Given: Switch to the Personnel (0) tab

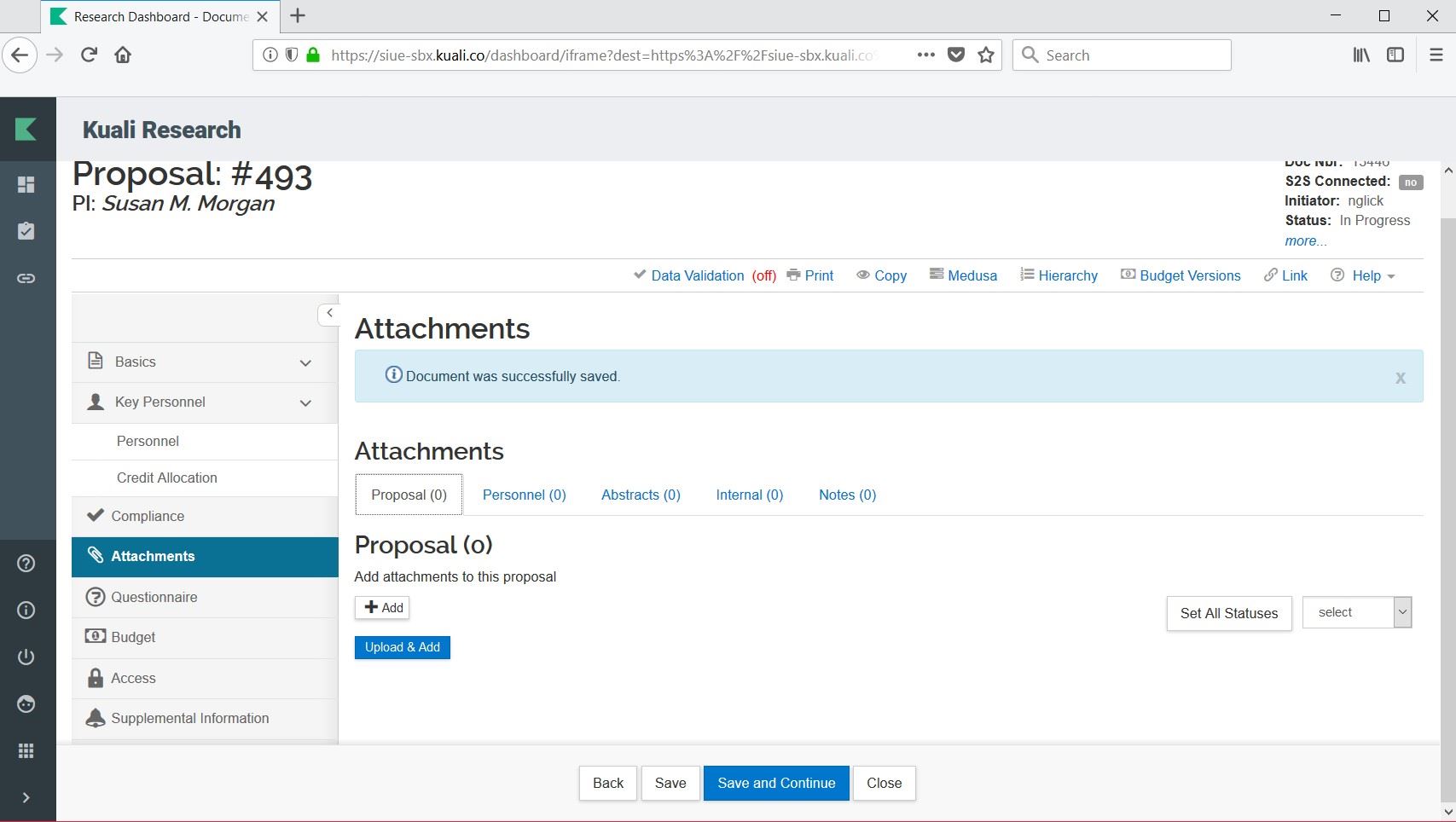Looking at the screenshot, I should click(x=524, y=495).
